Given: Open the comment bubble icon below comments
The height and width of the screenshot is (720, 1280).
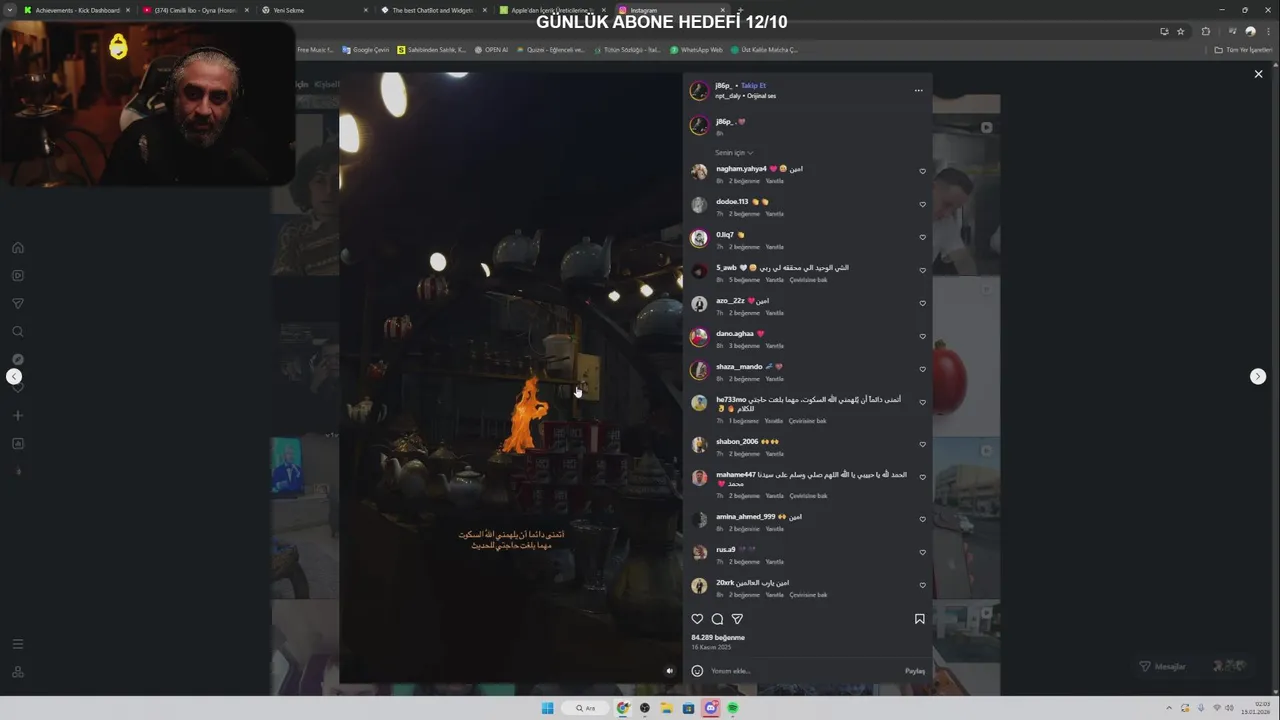Looking at the screenshot, I should [717, 619].
